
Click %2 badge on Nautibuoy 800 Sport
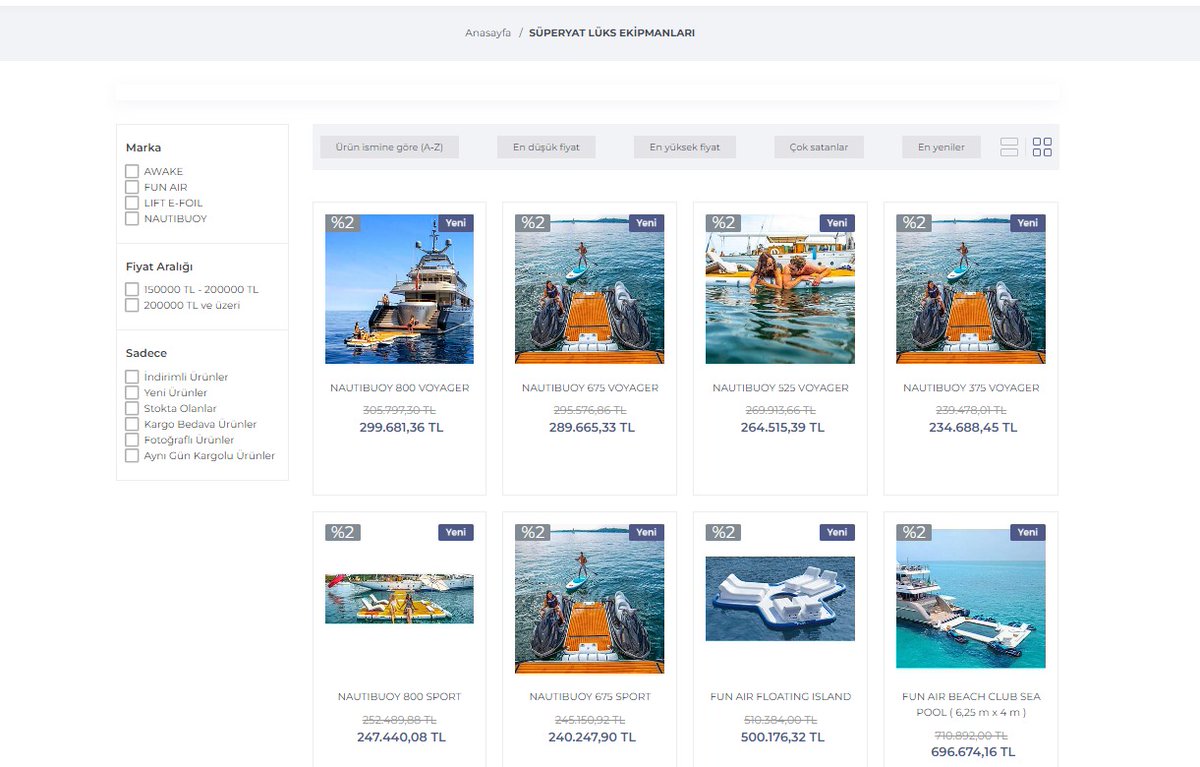click(342, 532)
